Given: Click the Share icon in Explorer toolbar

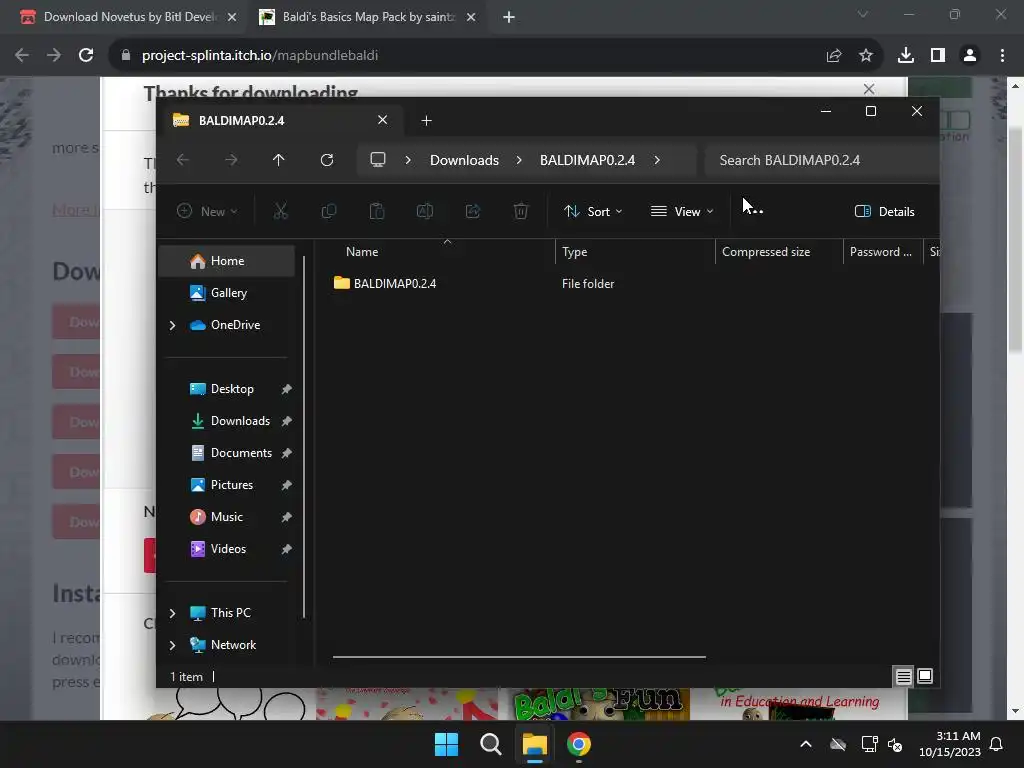Looking at the screenshot, I should point(473,211).
